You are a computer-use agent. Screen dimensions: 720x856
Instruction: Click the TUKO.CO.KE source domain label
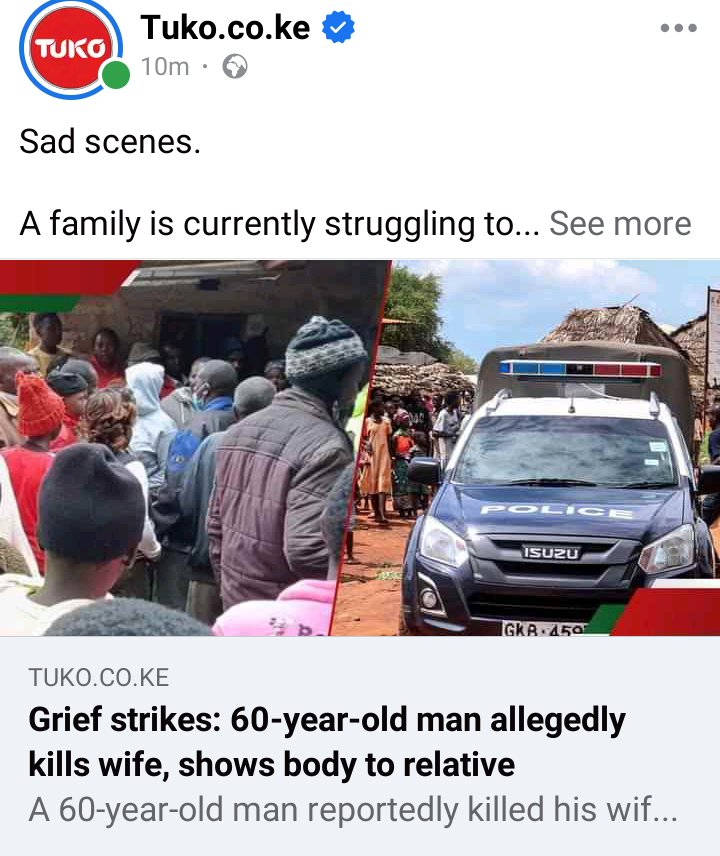coord(99,677)
